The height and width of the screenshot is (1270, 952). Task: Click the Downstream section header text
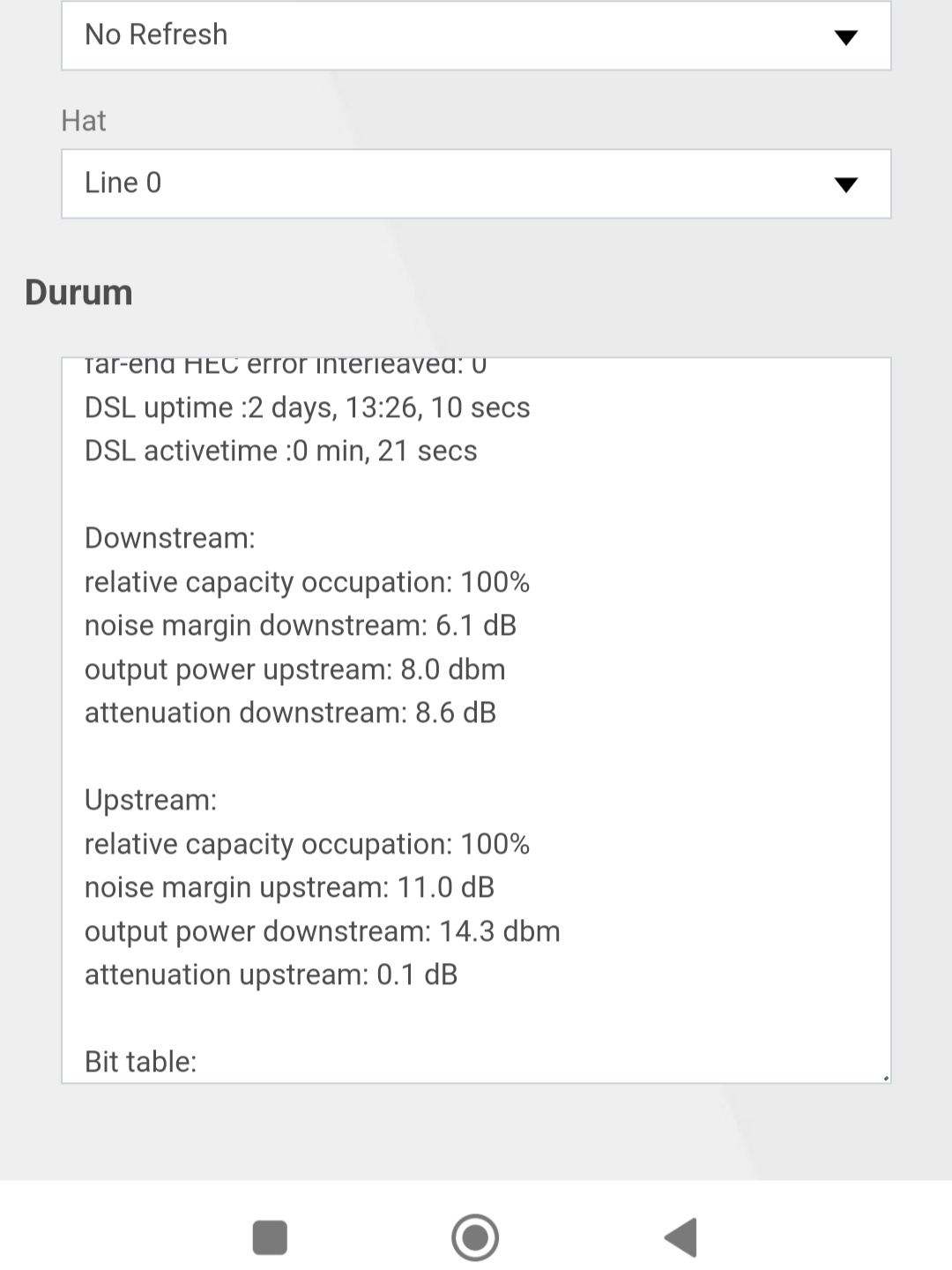click(x=170, y=538)
